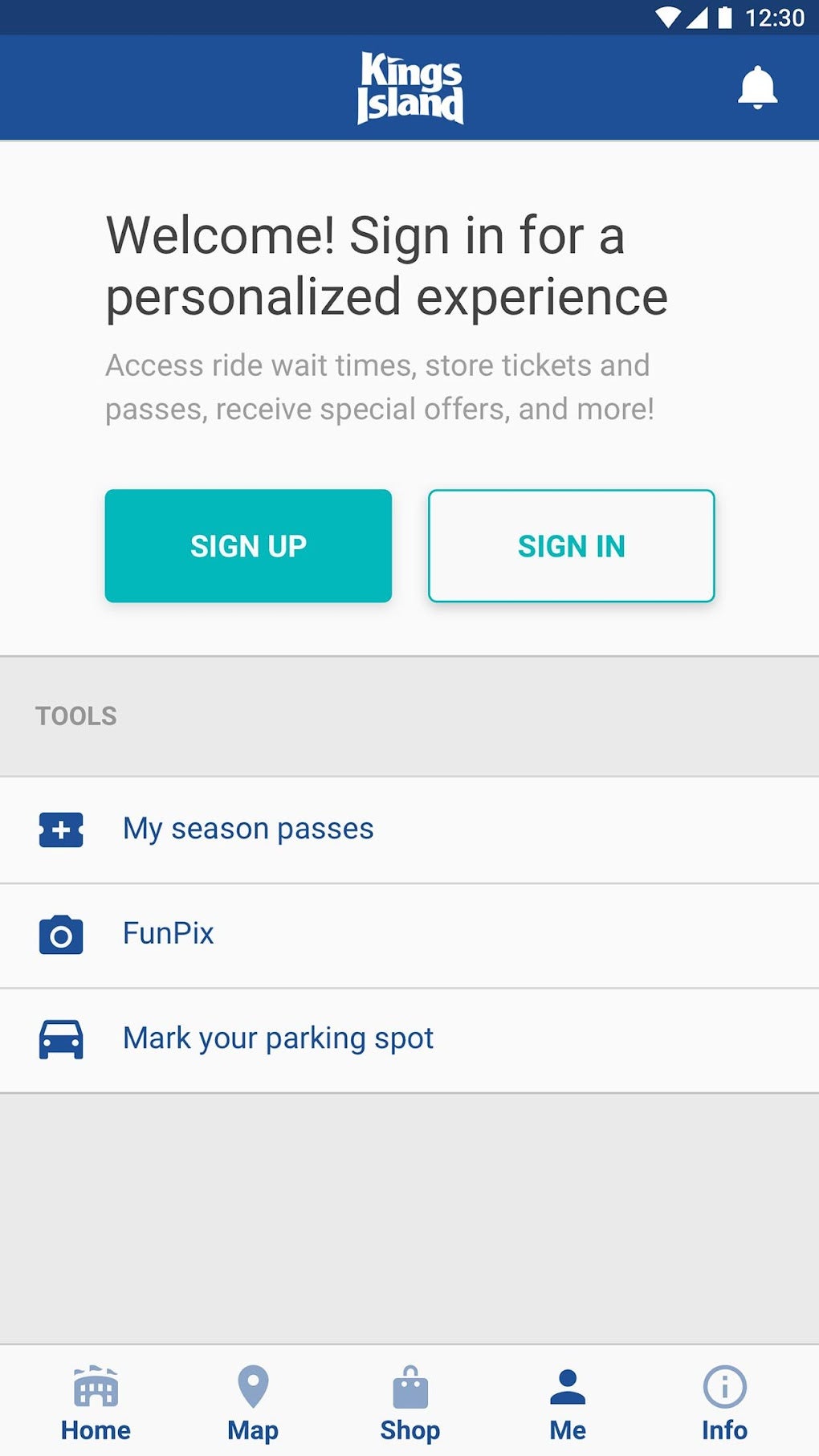Tap the FunPix camera icon
The width and height of the screenshot is (819, 1456).
[x=61, y=935]
